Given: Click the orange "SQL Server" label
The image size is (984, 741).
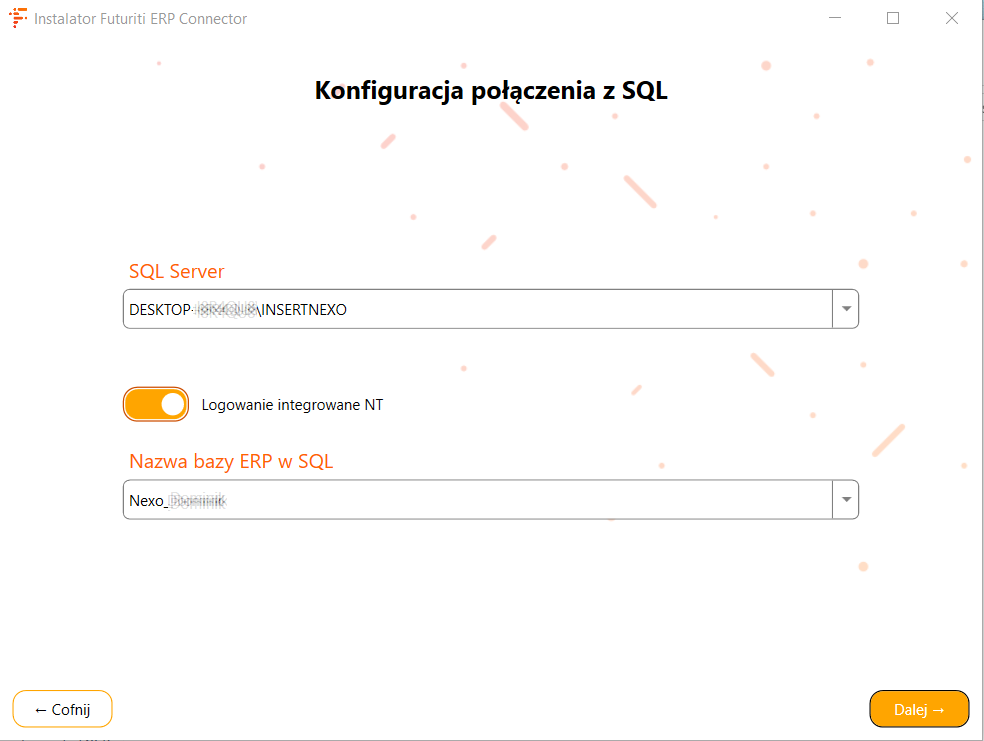Looking at the screenshot, I should pos(177,271).
